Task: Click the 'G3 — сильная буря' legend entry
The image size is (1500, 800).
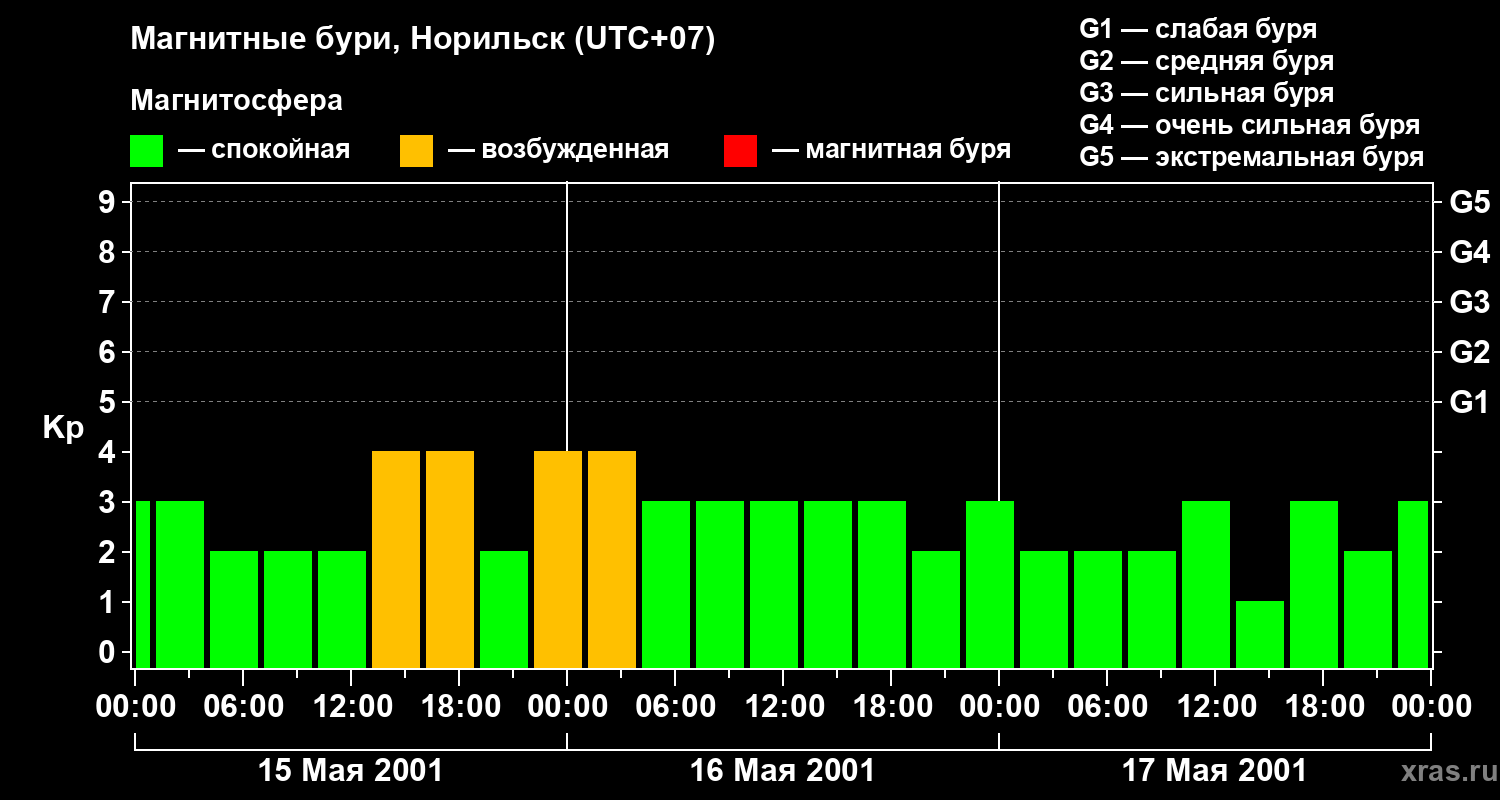Action: 1206,93
